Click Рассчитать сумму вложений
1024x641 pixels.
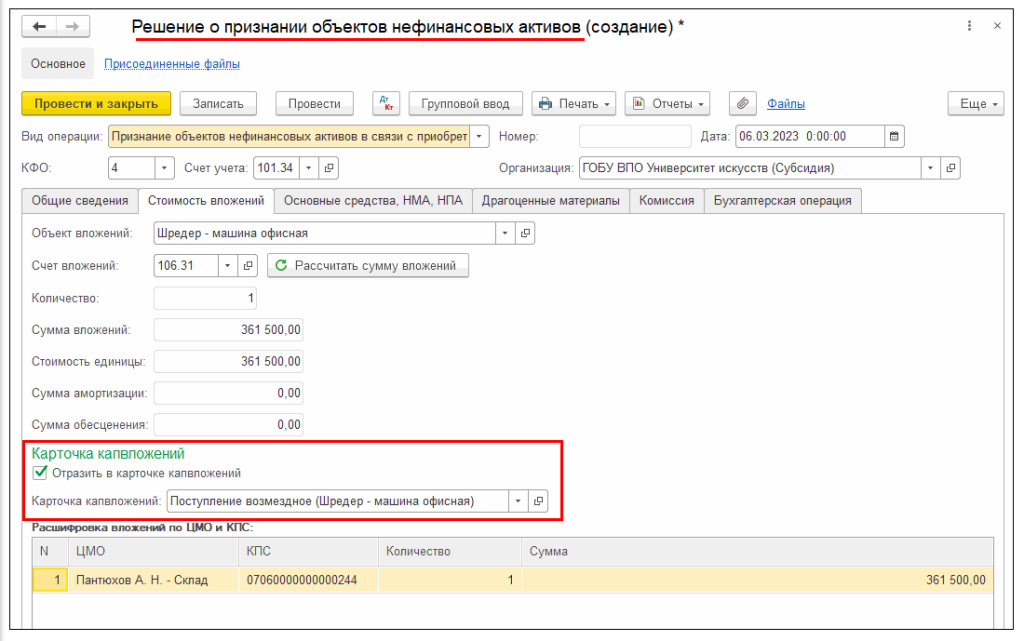(x=368, y=266)
